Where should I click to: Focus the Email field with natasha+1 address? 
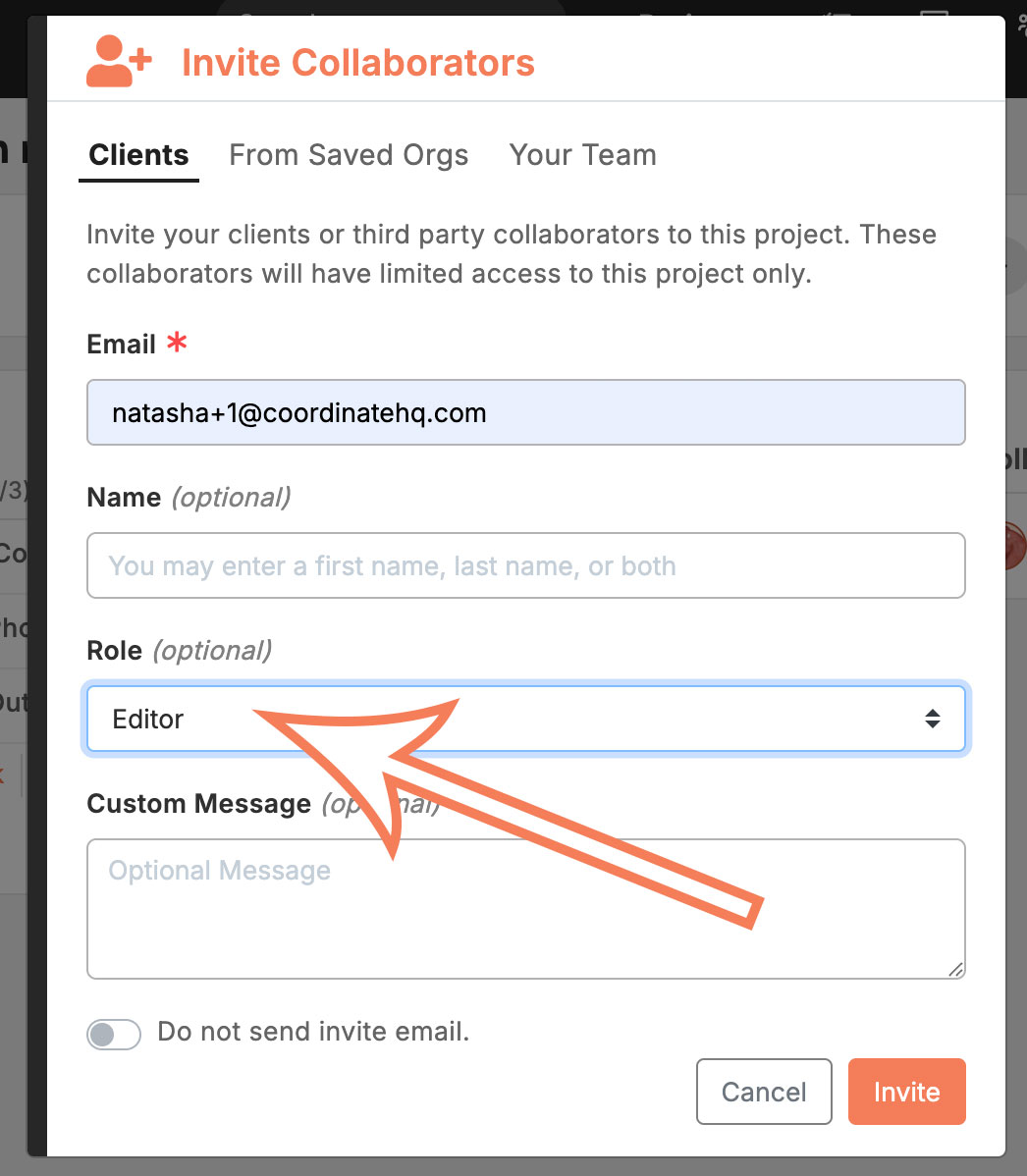click(526, 412)
